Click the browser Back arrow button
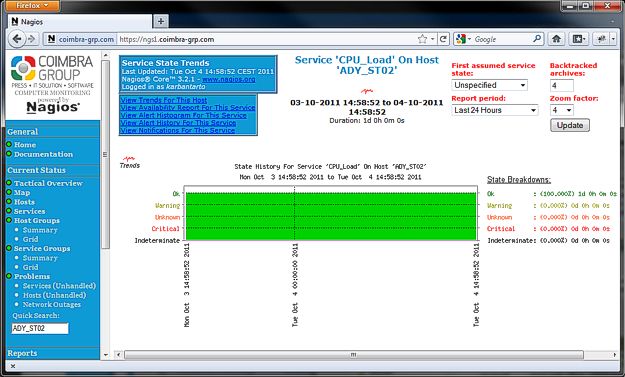The image size is (625, 377). [x=17, y=39]
